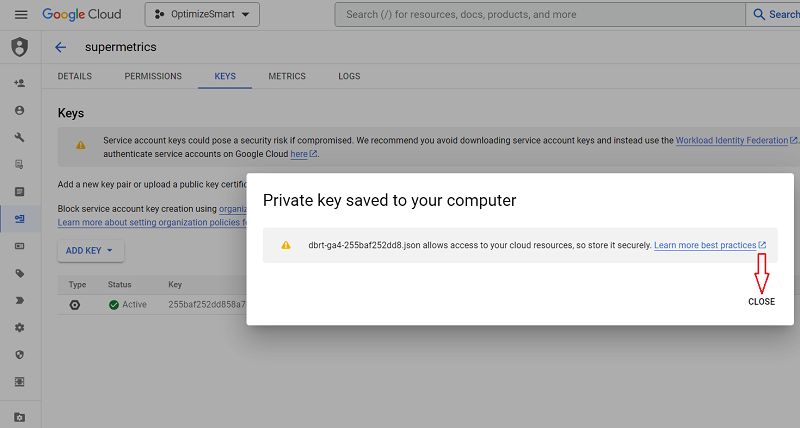Viewport: 800px width, 428px height.
Task: Open the gear Settings sidebar icon
Action: tap(19, 328)
